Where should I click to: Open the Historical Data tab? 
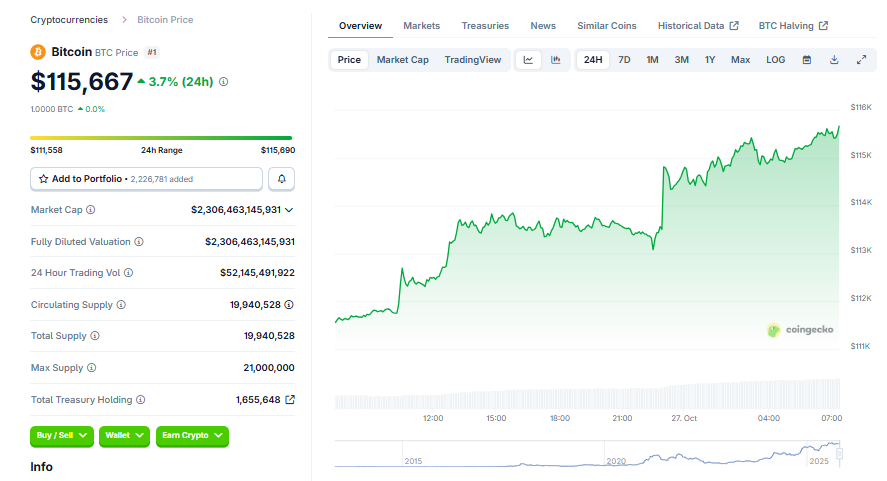(698, 26)
